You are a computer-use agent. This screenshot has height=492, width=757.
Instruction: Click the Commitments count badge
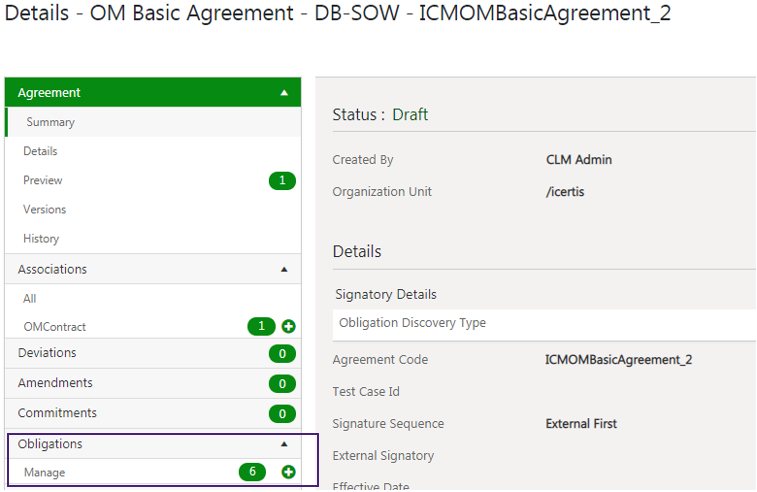[x=282, y=413]
